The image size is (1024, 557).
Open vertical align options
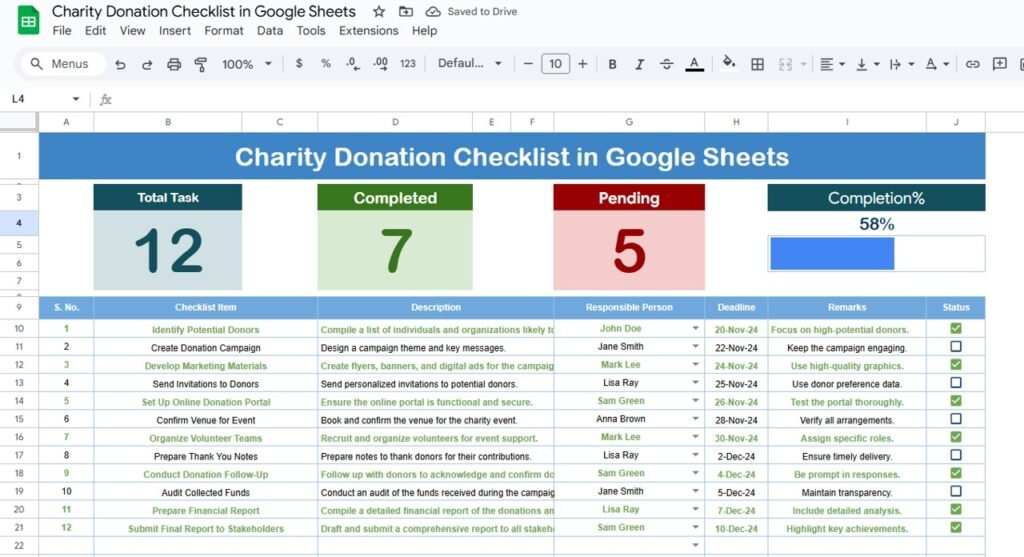(x=867, y=64)
